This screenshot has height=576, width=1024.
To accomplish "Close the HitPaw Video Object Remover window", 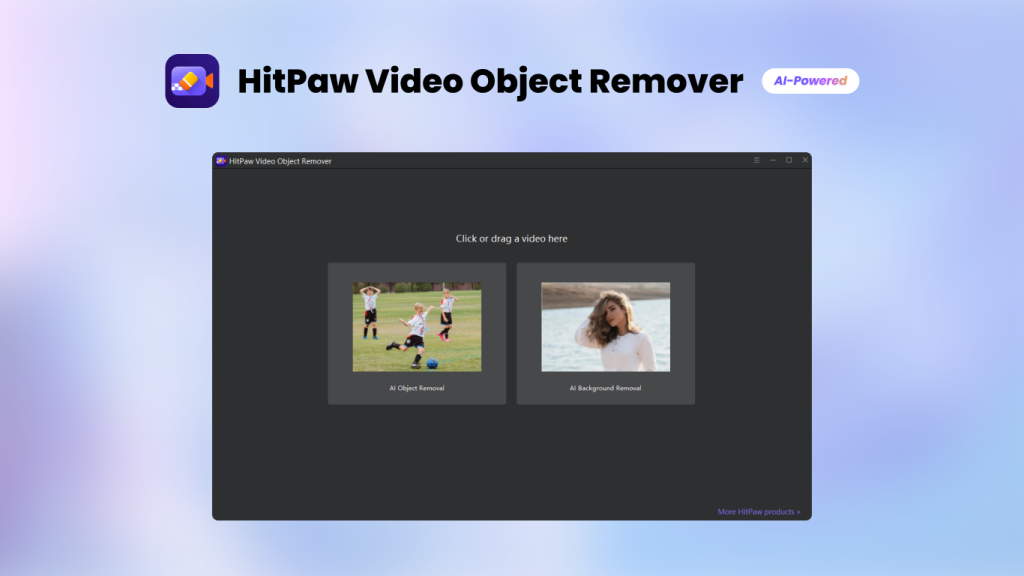I will [x=805, y=160].
